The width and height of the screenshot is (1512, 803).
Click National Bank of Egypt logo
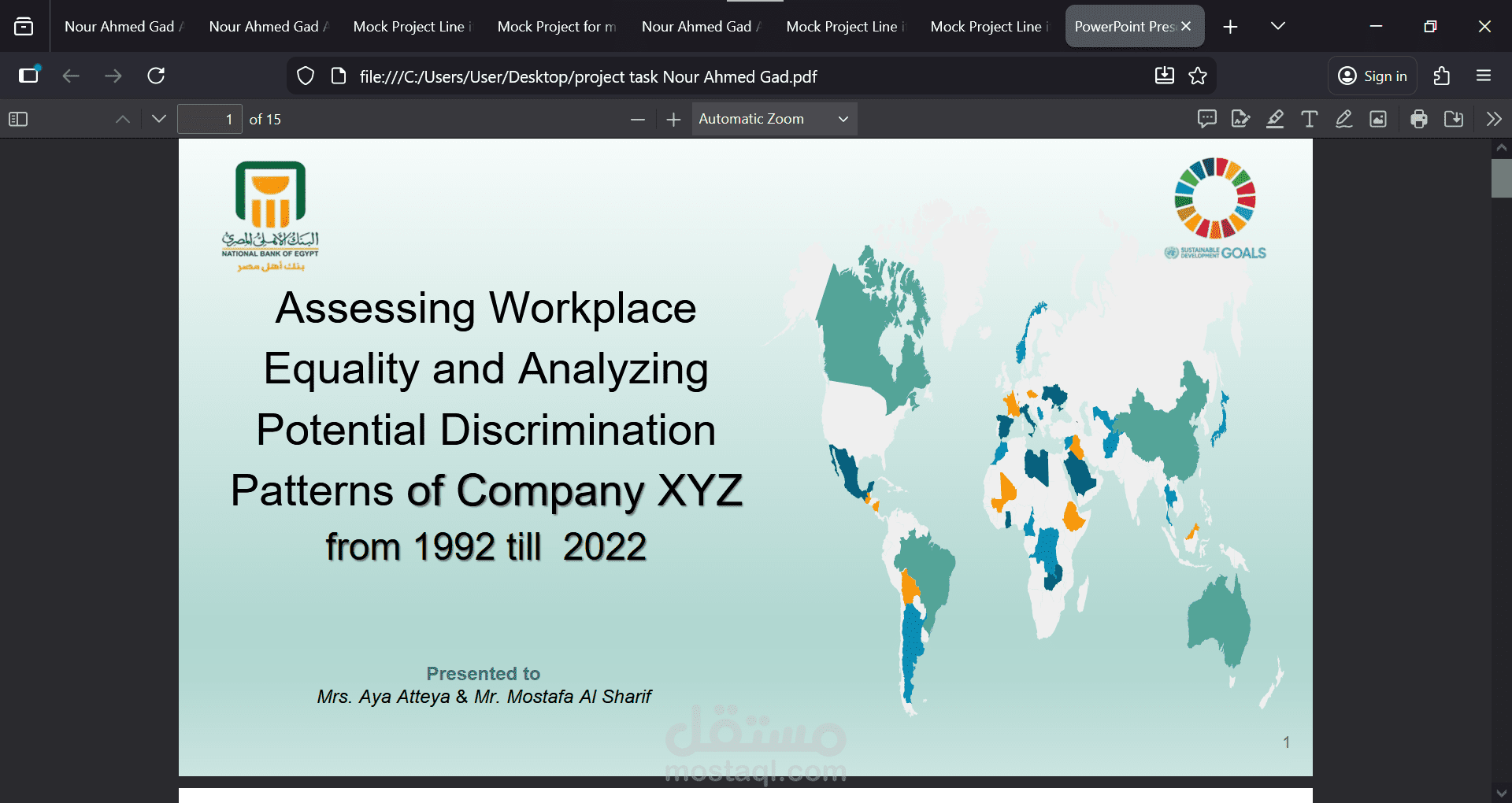[270, 216]
